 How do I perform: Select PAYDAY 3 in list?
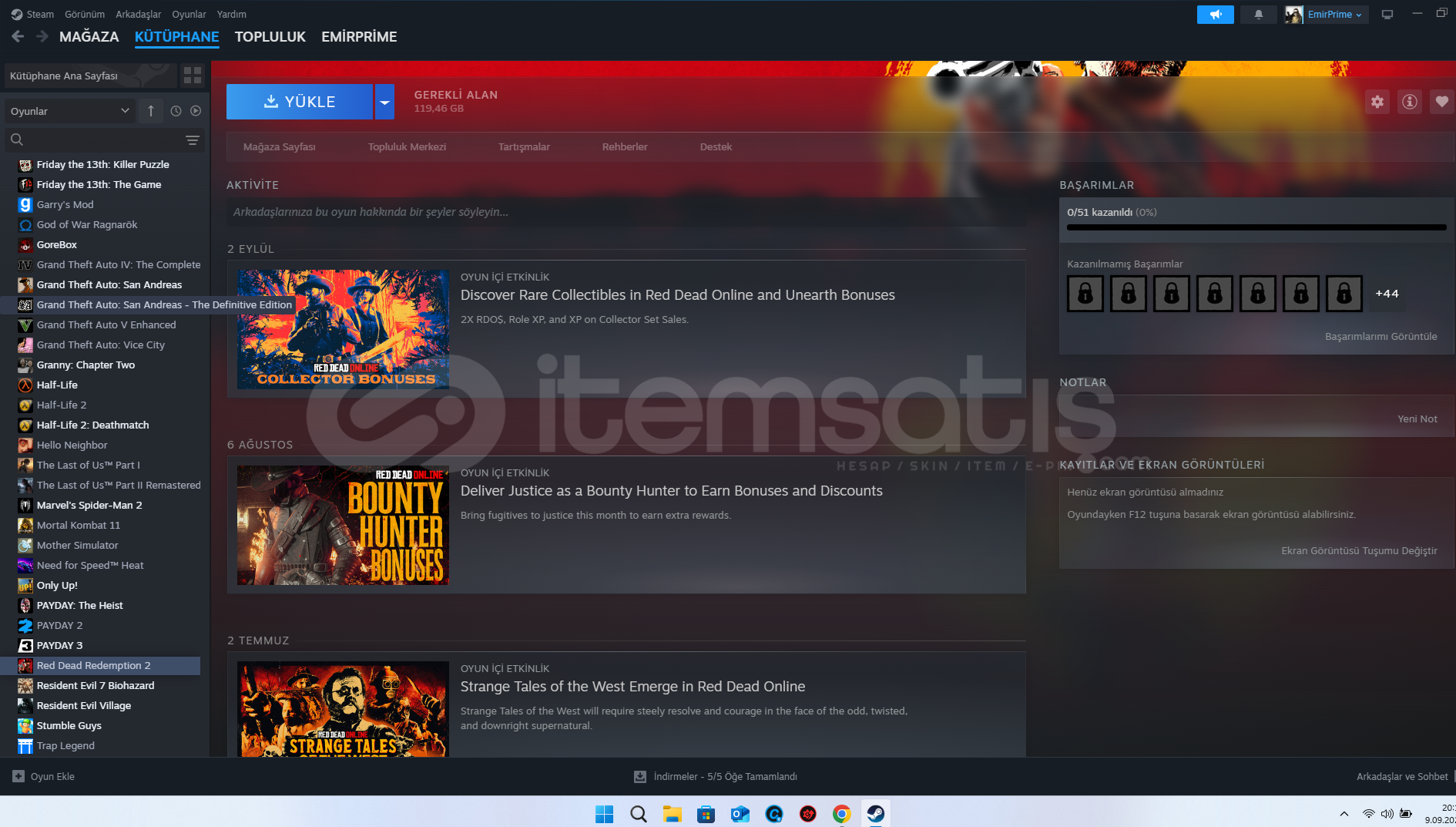109,645
